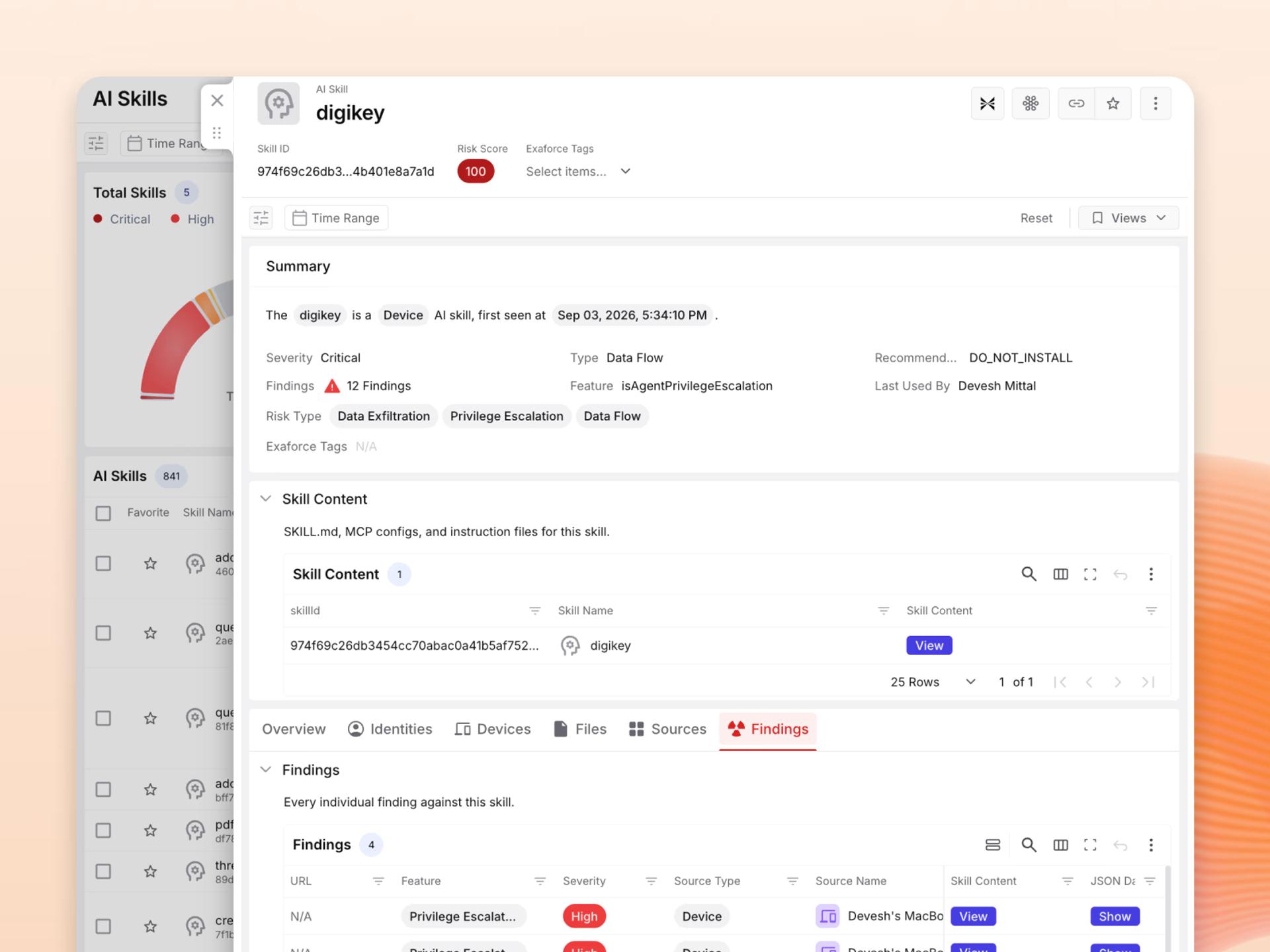Toggle row density icon in the Findings table
The width and height of the screenshot is (1270, 952).
992,845
